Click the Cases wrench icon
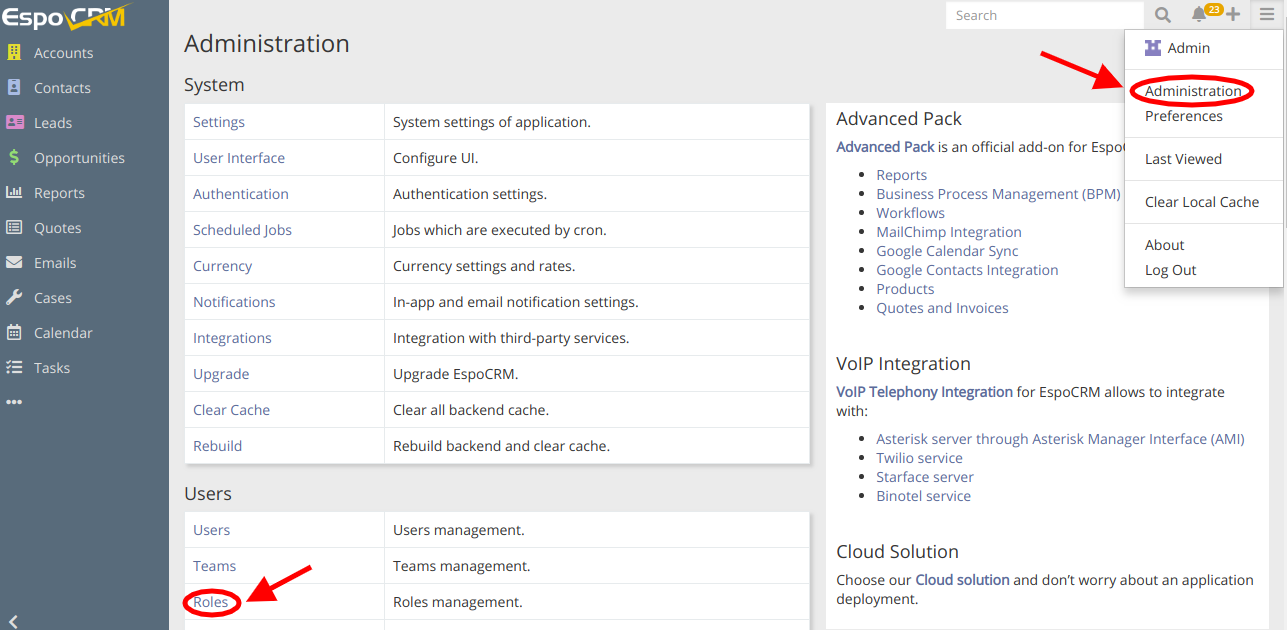Viewport: 1287px width, 630px height. tap(14, 298)
